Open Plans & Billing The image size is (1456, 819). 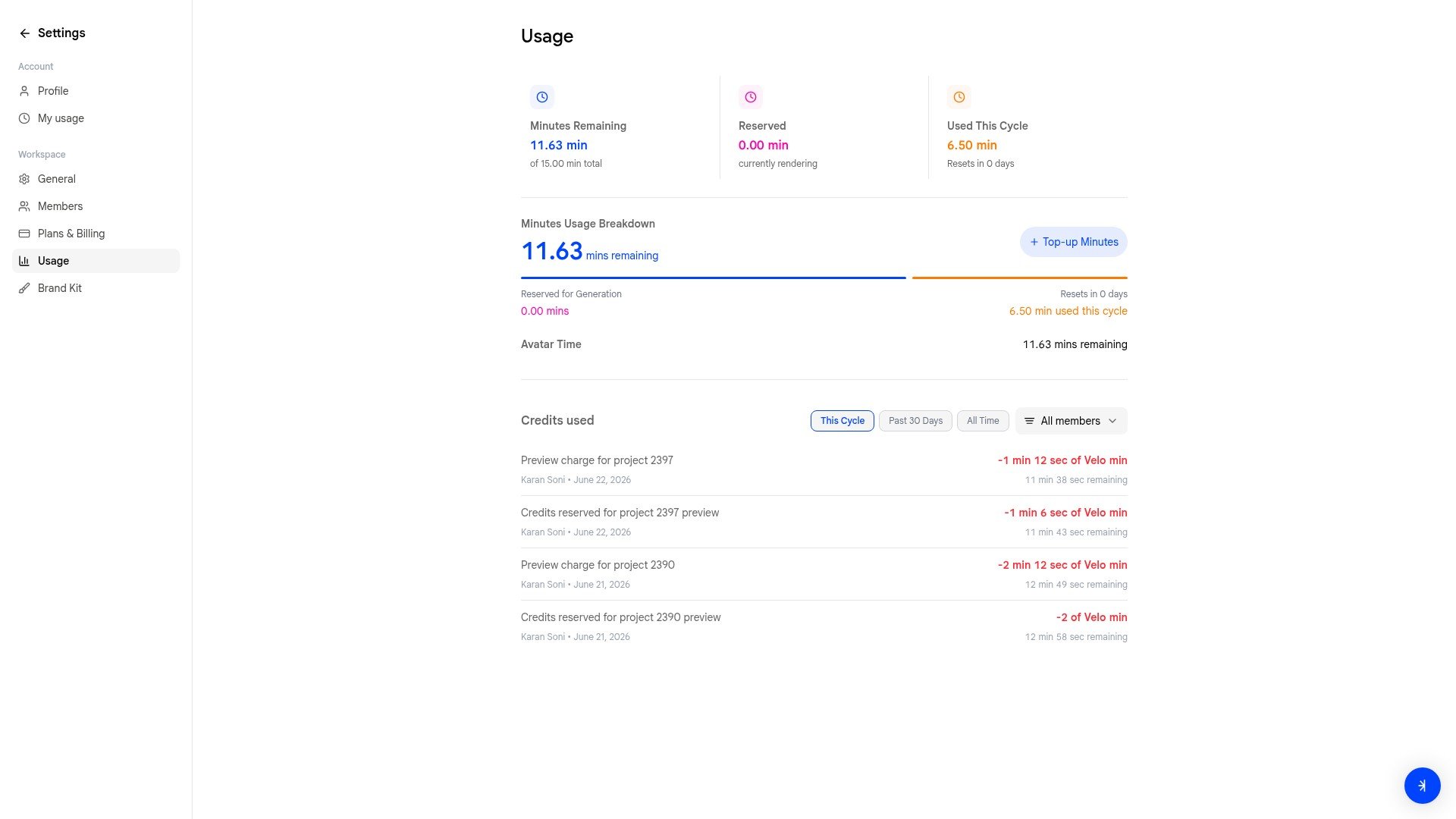[96, 234]
